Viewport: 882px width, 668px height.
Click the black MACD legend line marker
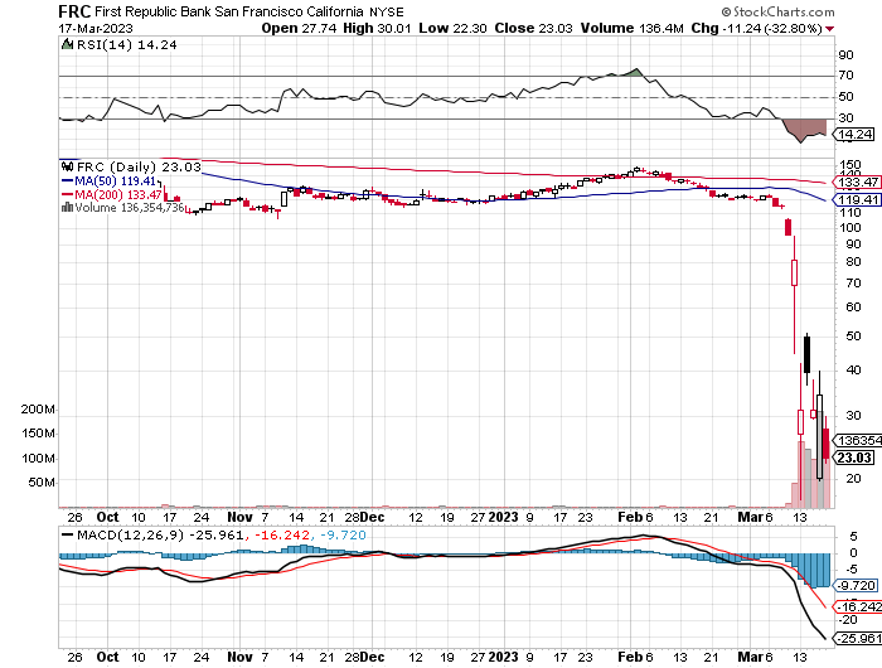68,535
